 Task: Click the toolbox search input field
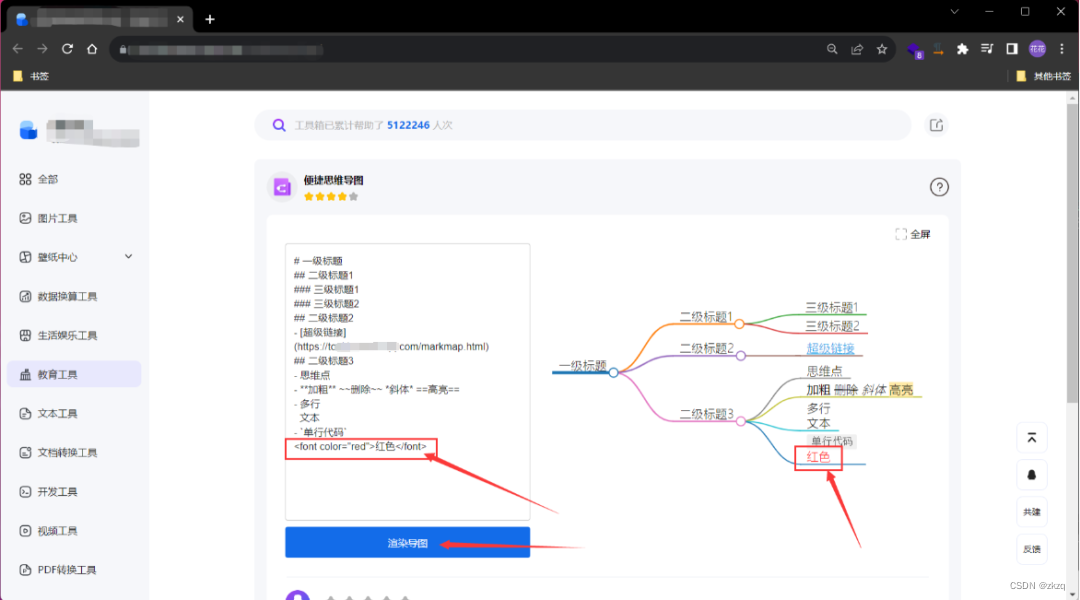pos(582,125)
